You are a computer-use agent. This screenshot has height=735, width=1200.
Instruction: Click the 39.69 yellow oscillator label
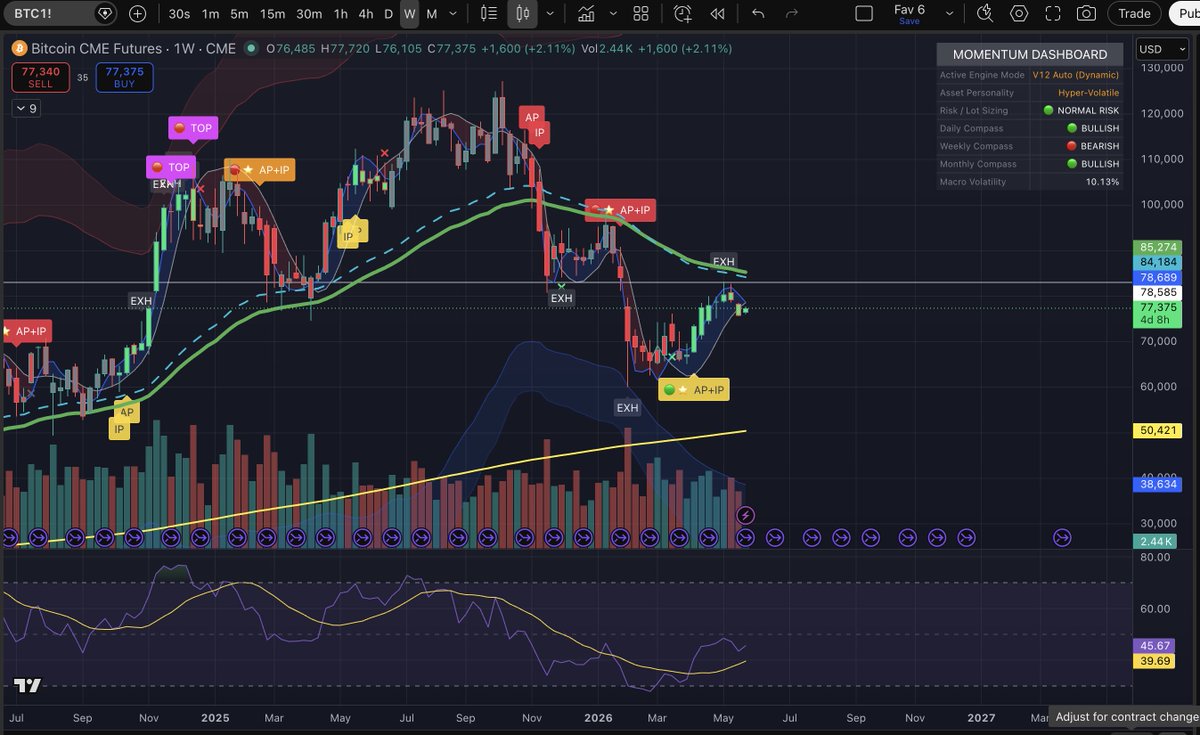[1155, 661]
